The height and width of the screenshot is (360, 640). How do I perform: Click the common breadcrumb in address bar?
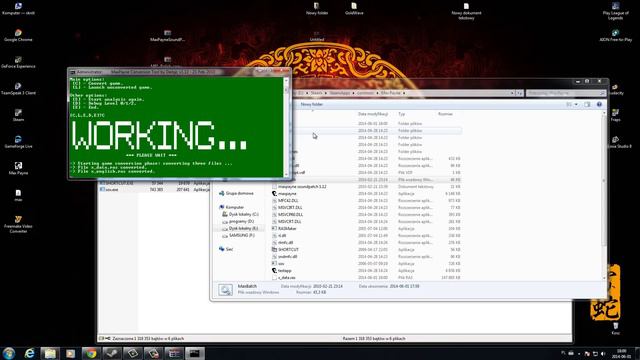(365, 93)
